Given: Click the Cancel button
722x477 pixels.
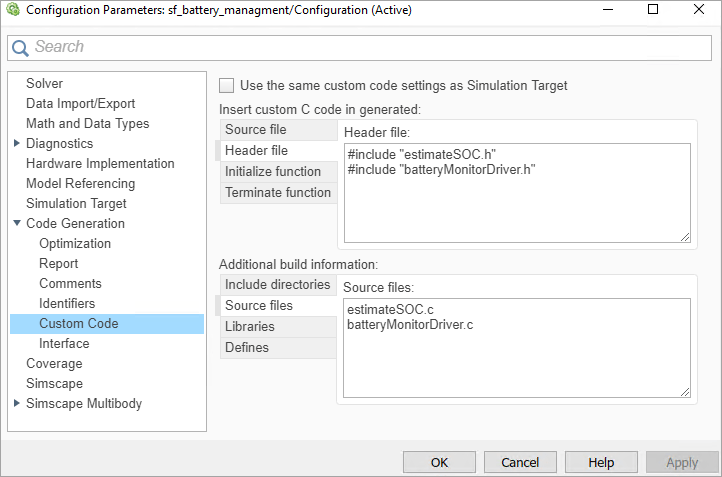Looking at the screenshot, I should 520,462.
